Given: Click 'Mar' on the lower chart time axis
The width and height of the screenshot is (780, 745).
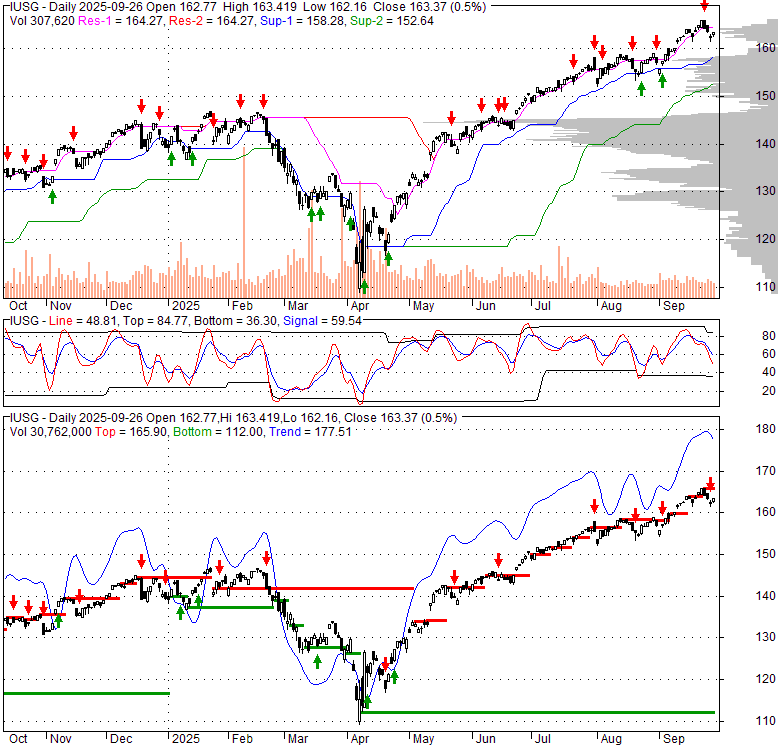Looking at the screenshot, I should point(298,739).
